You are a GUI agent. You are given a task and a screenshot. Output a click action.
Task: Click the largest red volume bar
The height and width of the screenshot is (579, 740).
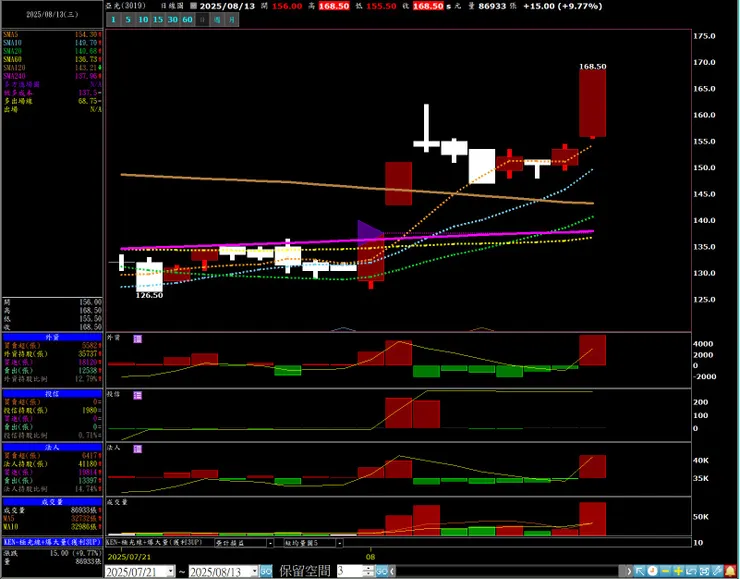point(593,519)
